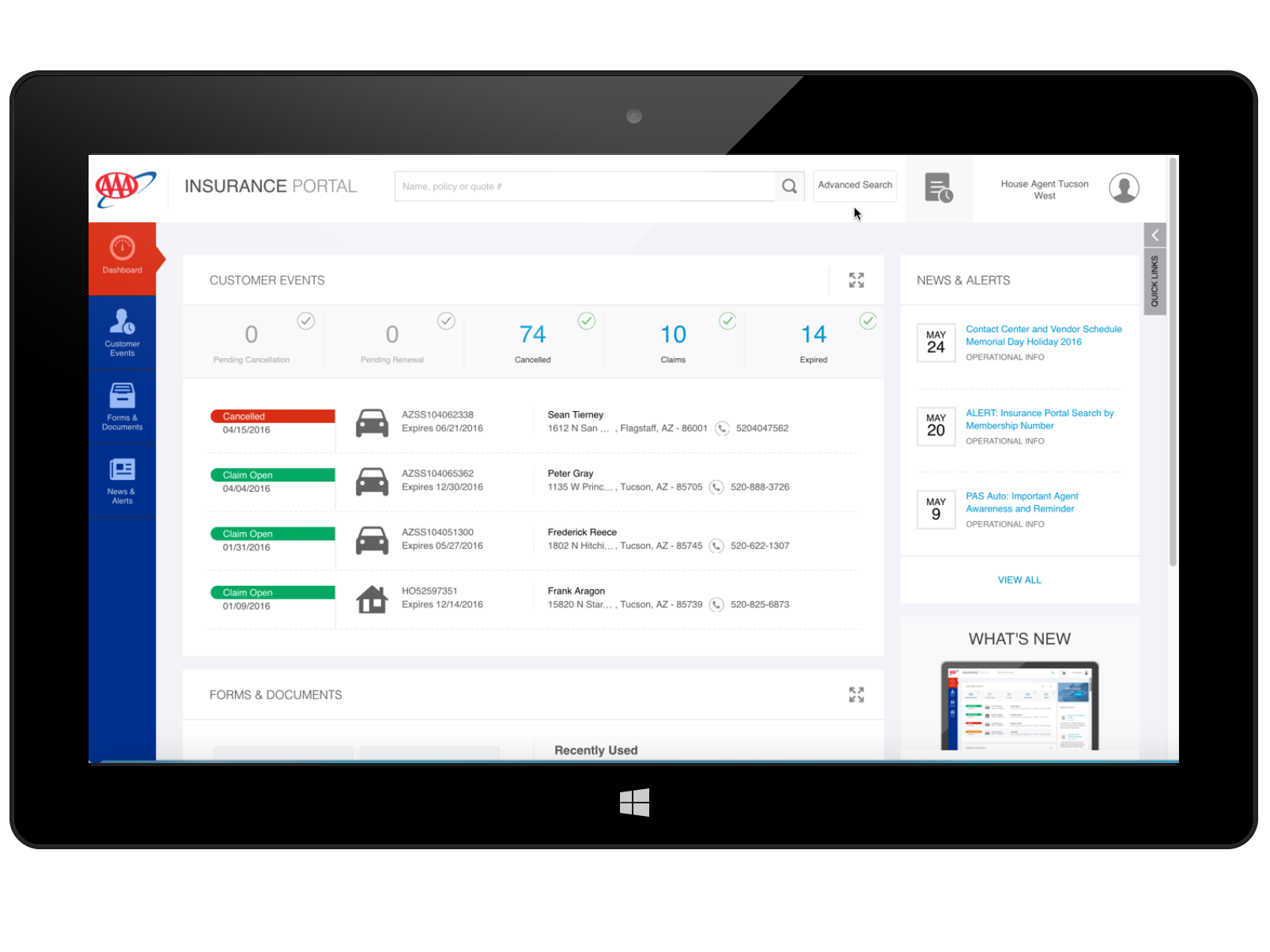Toggle the Expired events checkmark filter

pyautogui.click(x=867, y=320)
